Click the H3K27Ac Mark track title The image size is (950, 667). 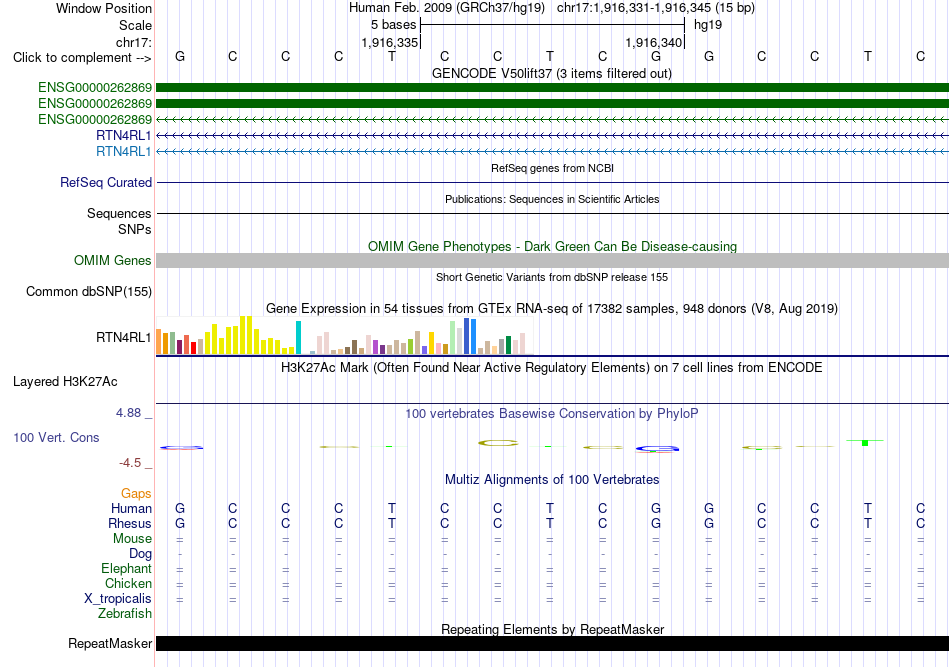552,368
